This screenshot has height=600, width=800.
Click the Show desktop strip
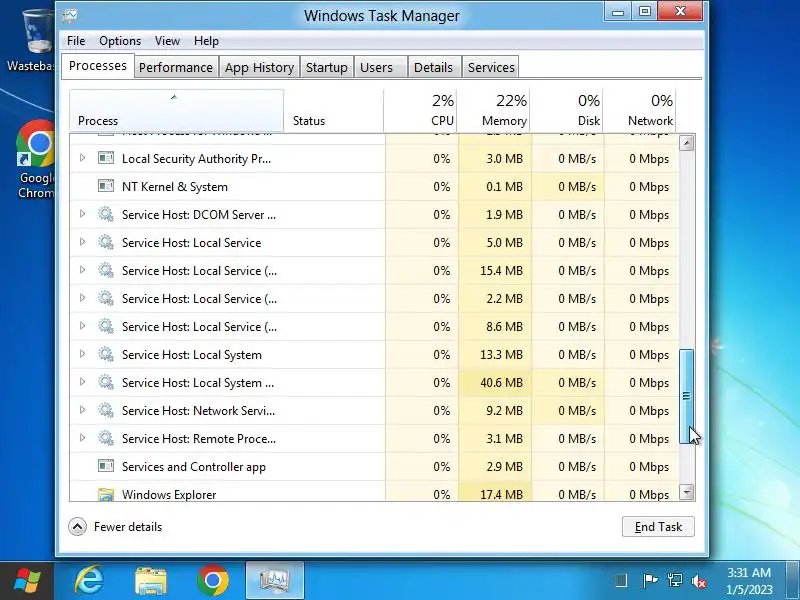794,581
